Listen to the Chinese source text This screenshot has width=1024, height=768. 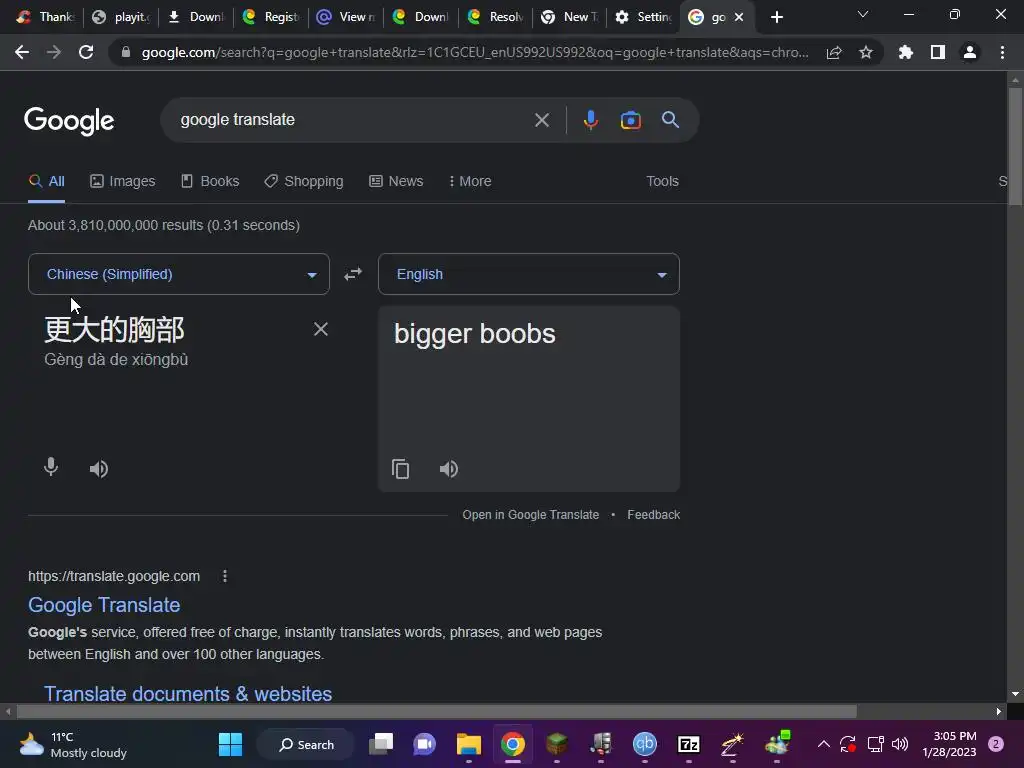99,469
